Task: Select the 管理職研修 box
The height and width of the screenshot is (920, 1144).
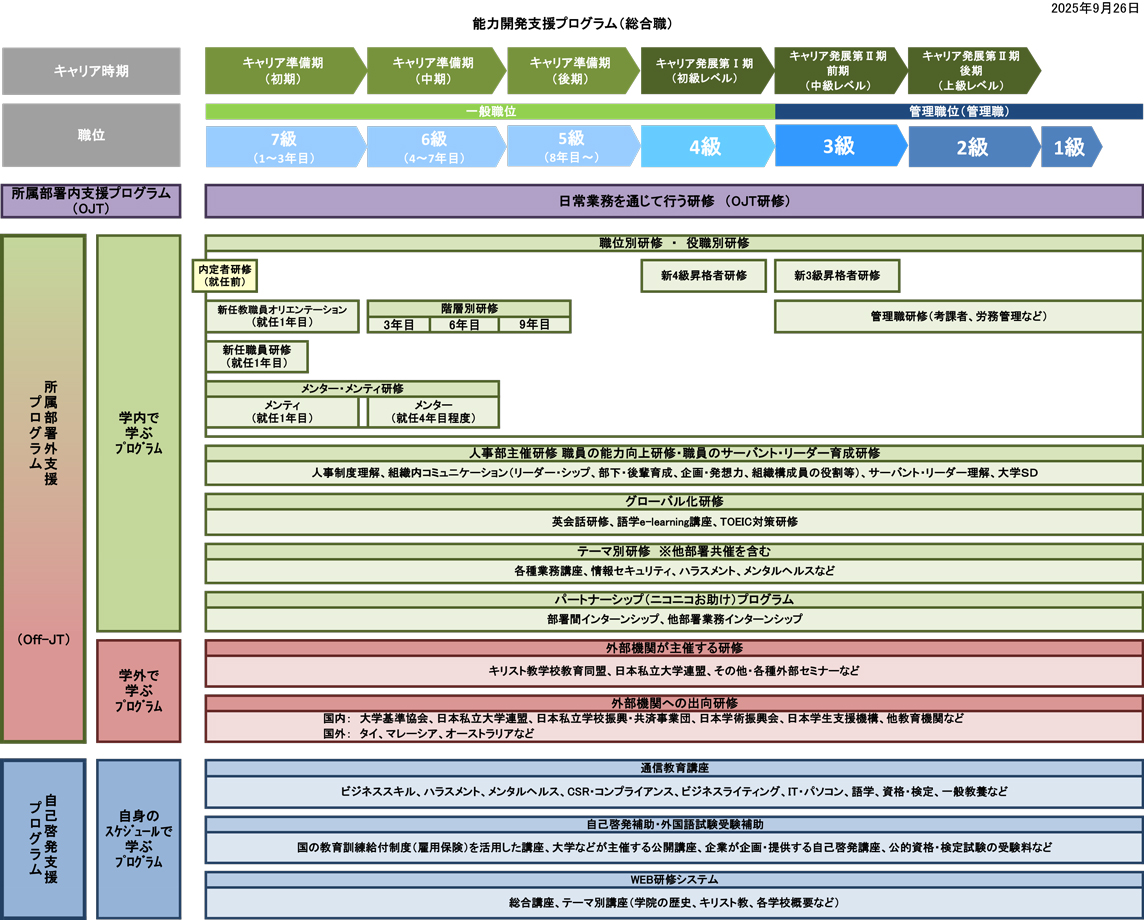Action: coord(958,316)
